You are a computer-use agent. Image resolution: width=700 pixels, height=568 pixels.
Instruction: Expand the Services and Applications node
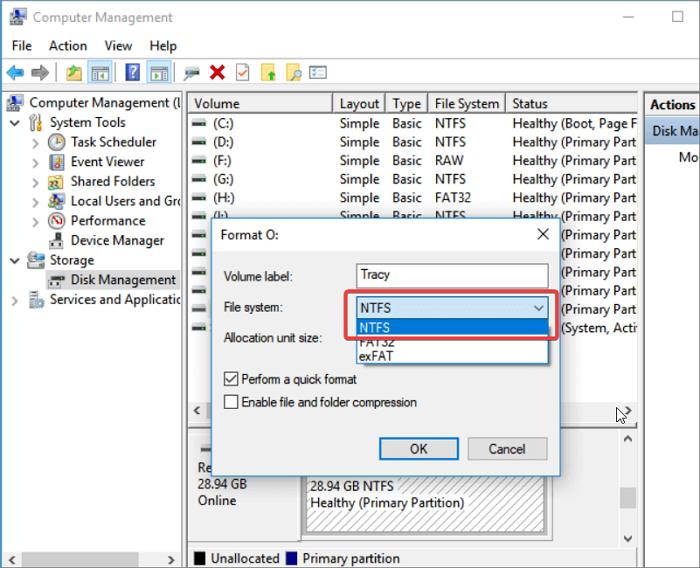[x=15, y=300]
